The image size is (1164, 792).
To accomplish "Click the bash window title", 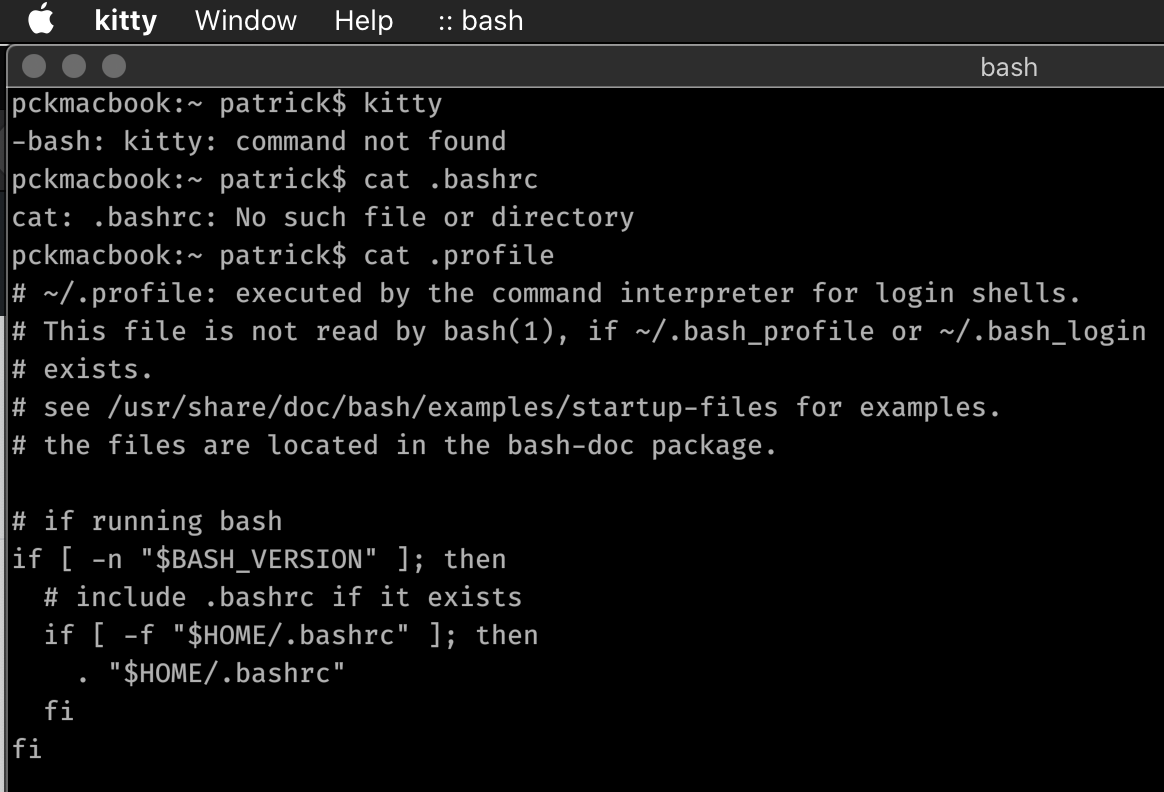I will (x=1008, y=67).
